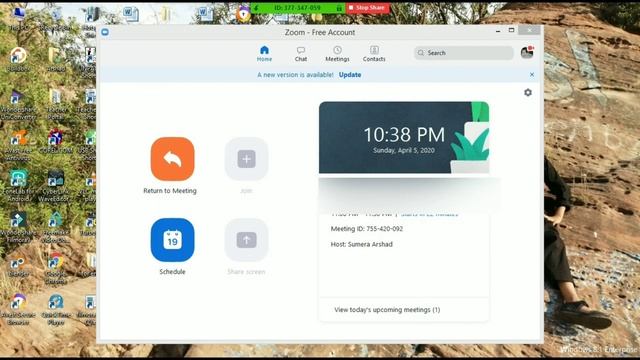
Task: Click the orange Return to Meeting button
Action: pyautogui.click(x=172, y=159)
